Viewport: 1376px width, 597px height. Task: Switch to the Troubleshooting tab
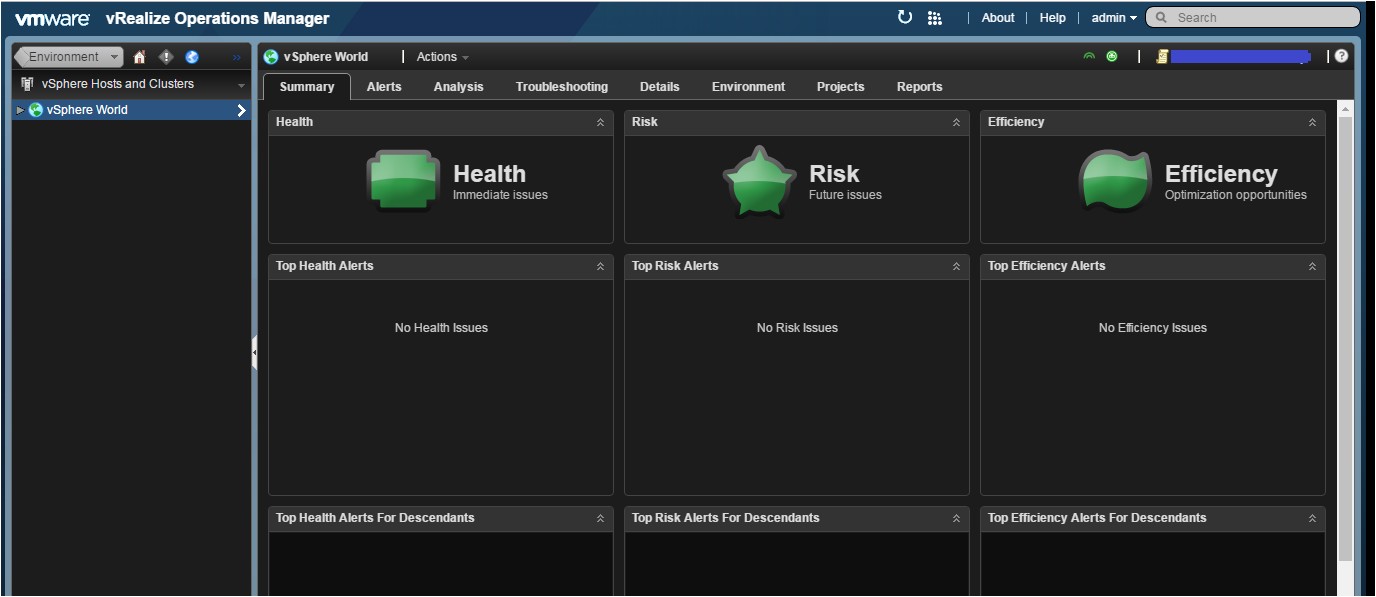coord(561,87)
